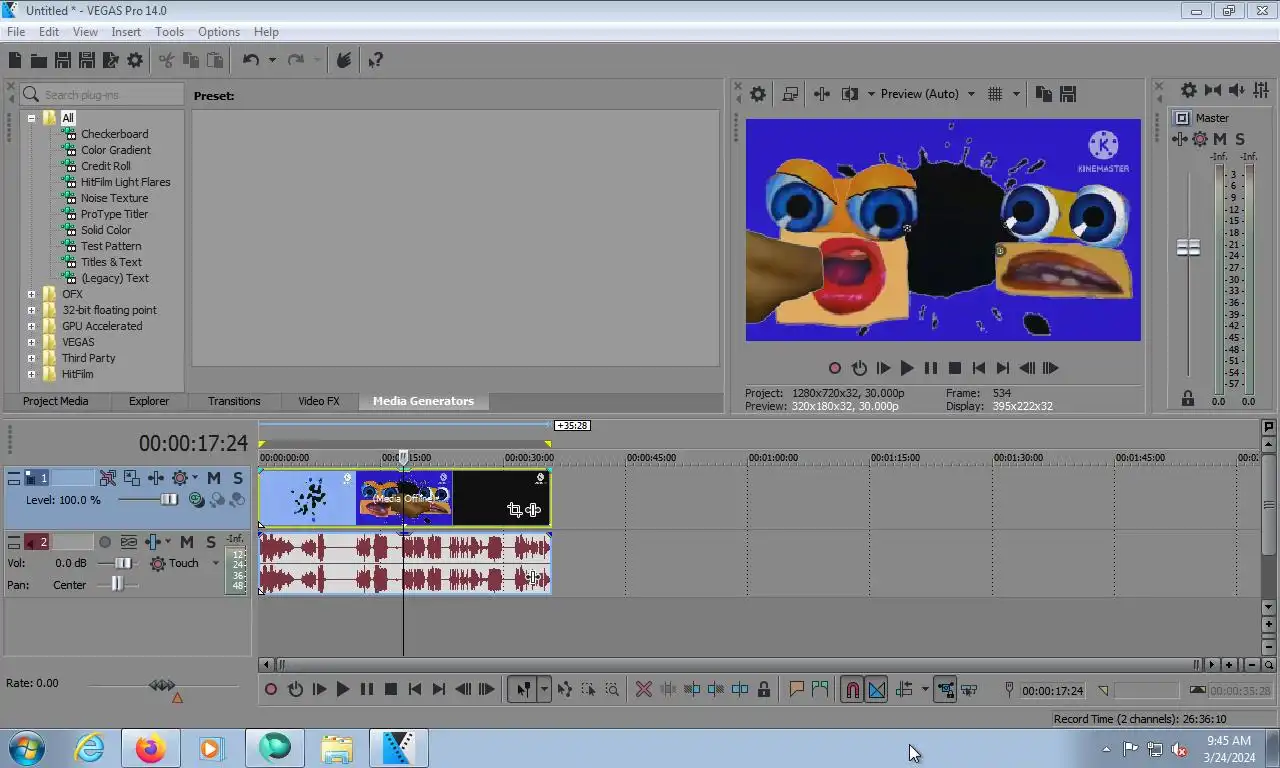Click the Render As icon

pos(110,61)
